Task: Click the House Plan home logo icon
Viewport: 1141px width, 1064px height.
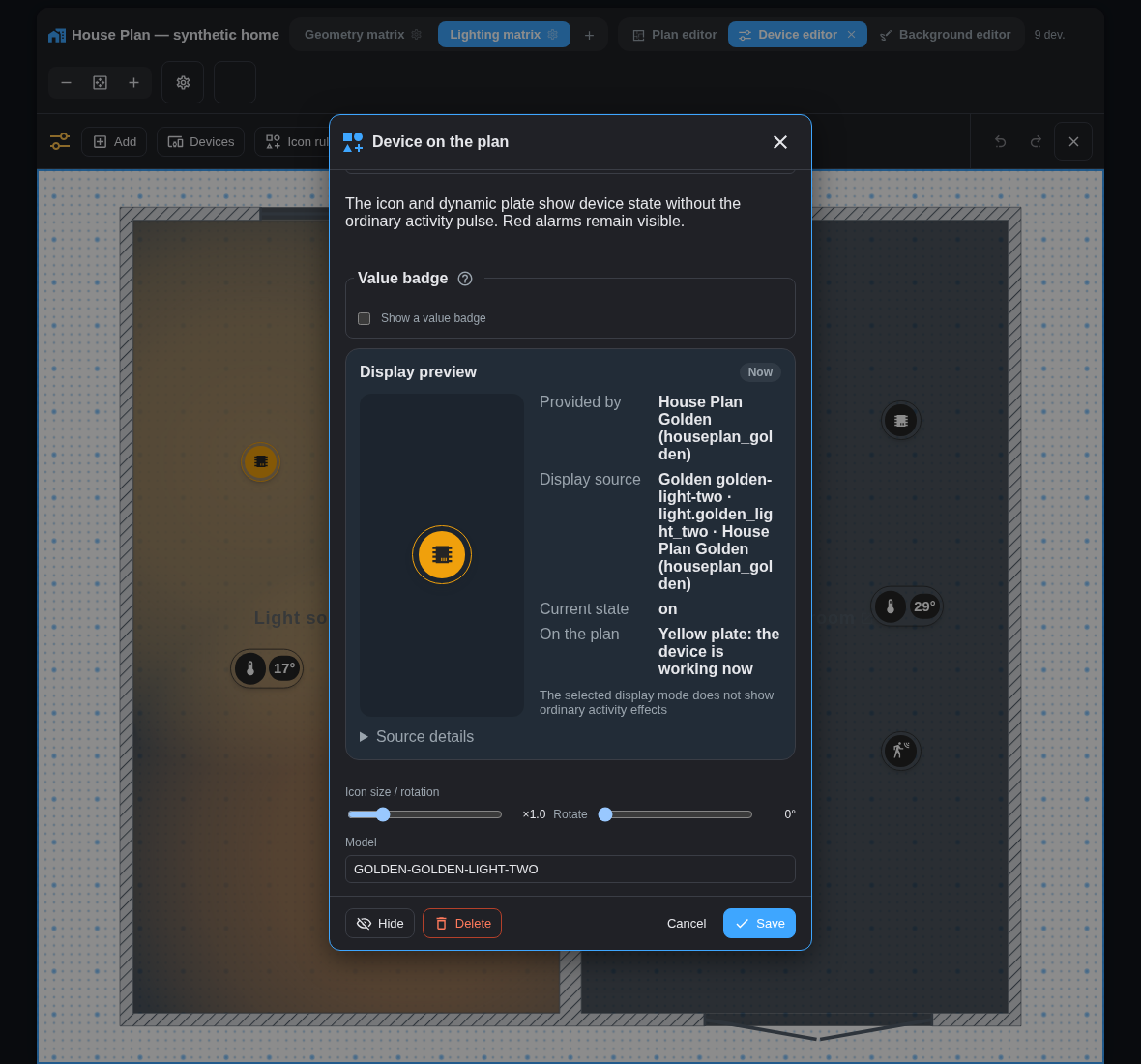Action: tap(57, 35)
